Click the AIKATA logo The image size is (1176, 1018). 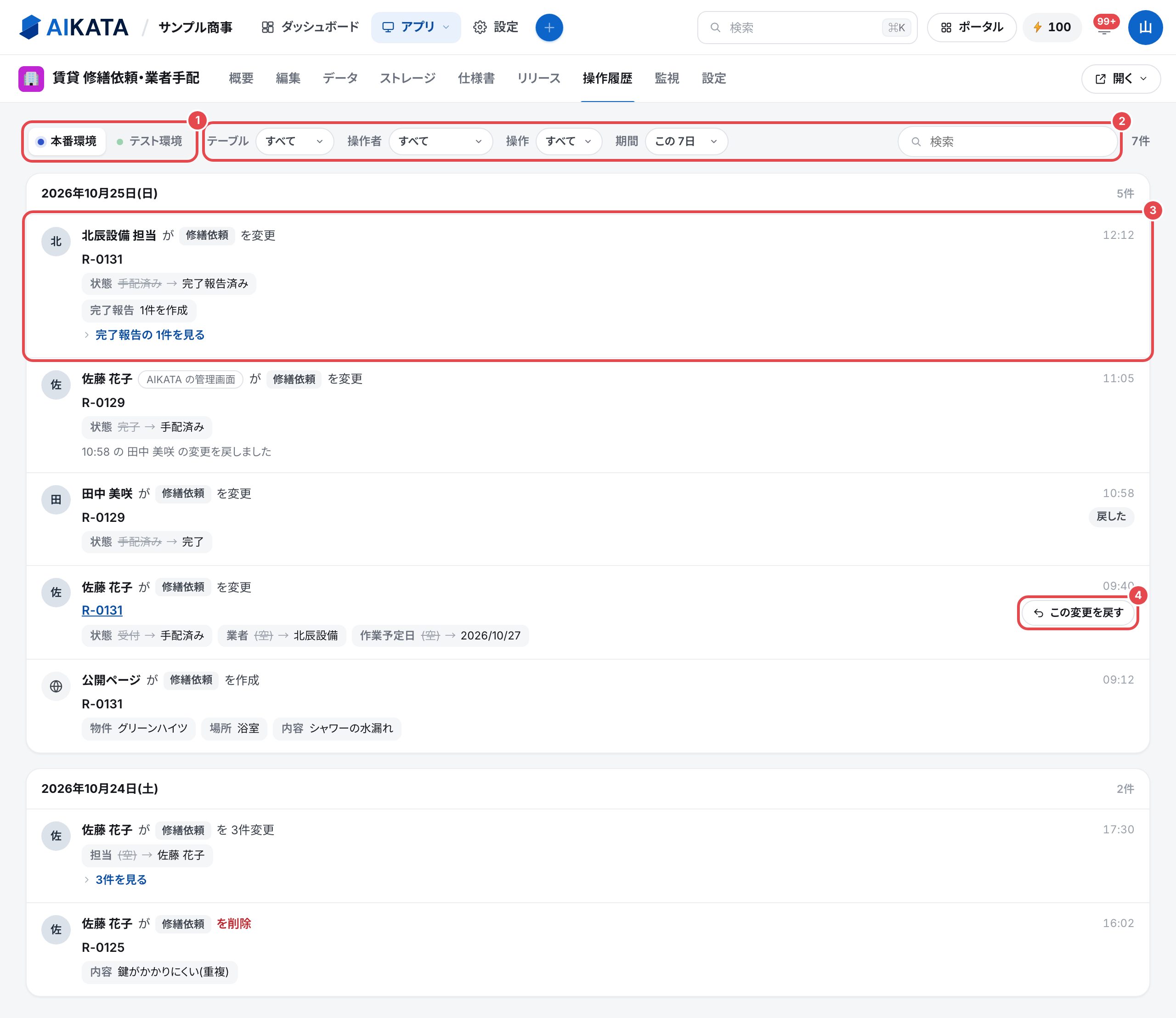[74, 27]
